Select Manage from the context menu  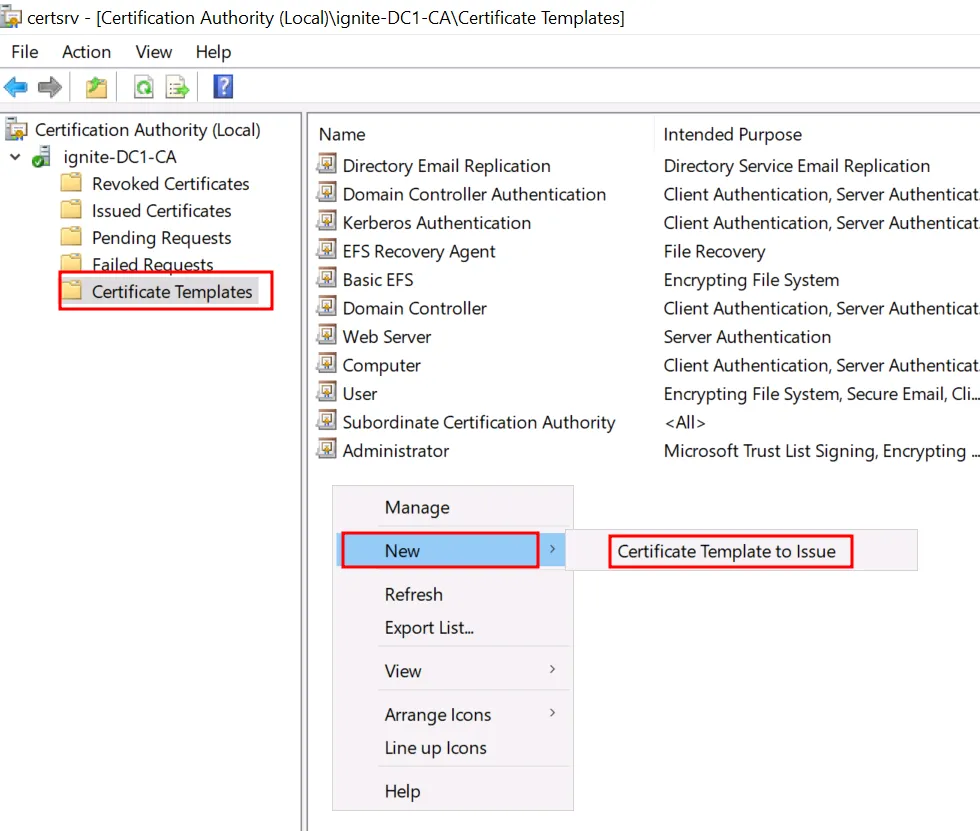417,508
